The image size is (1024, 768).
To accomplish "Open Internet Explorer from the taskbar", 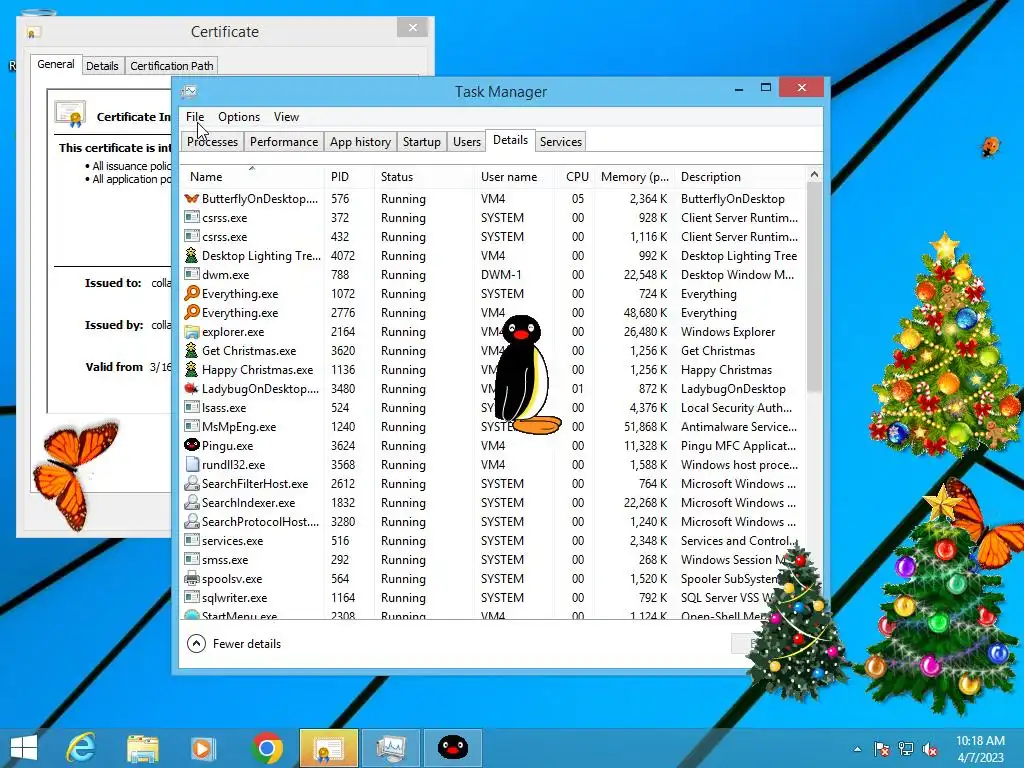I will 81,748.
